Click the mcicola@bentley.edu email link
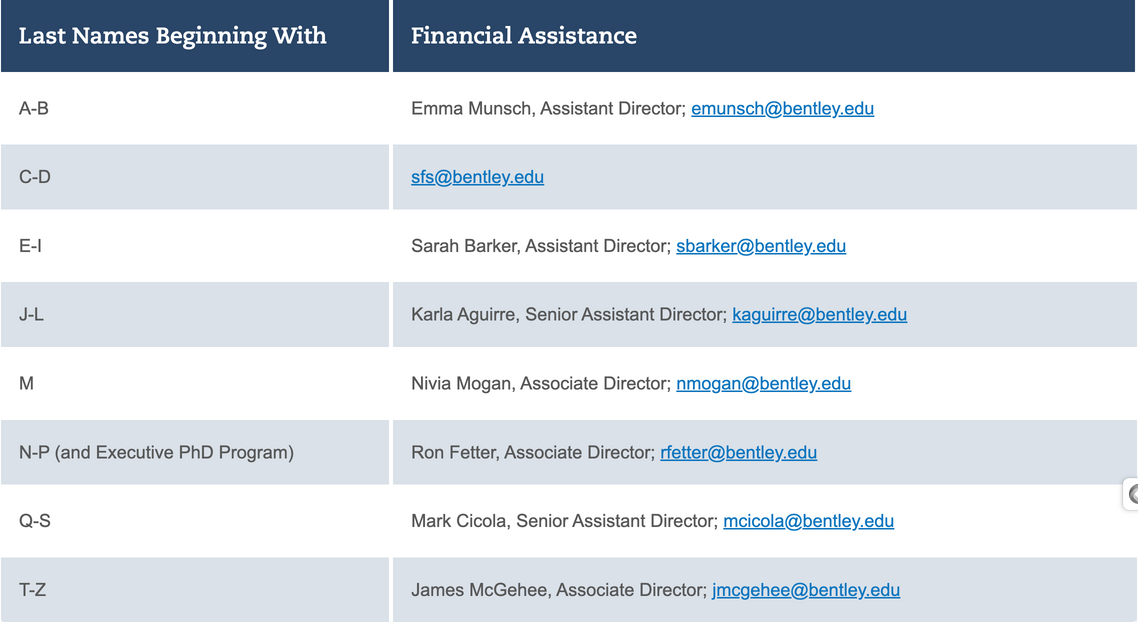Image resolution: width=1138 pixels, height=622 pixels. pyautogui.click(x=808, y=521)
